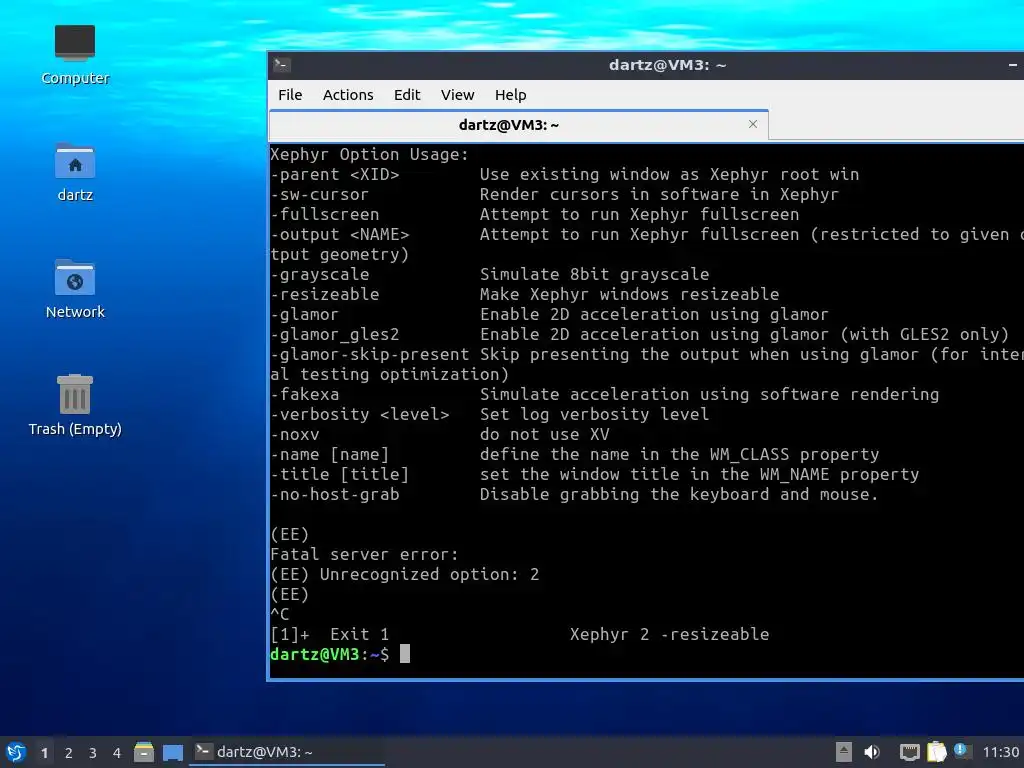Open the network connection tray icon

[909, 752]
